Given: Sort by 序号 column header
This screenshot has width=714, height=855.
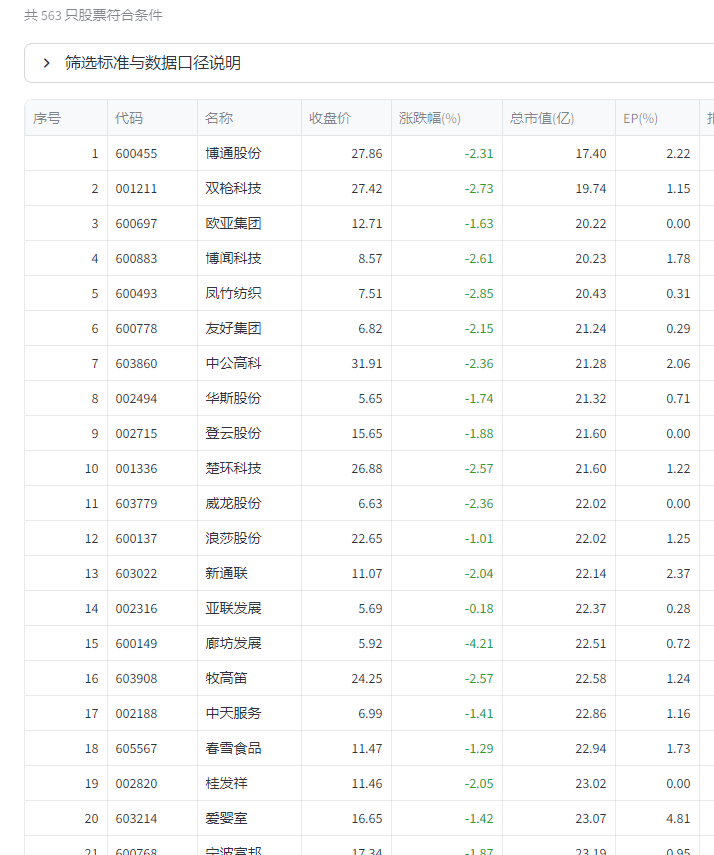Looking at the screenshot, I should point(47,118).
